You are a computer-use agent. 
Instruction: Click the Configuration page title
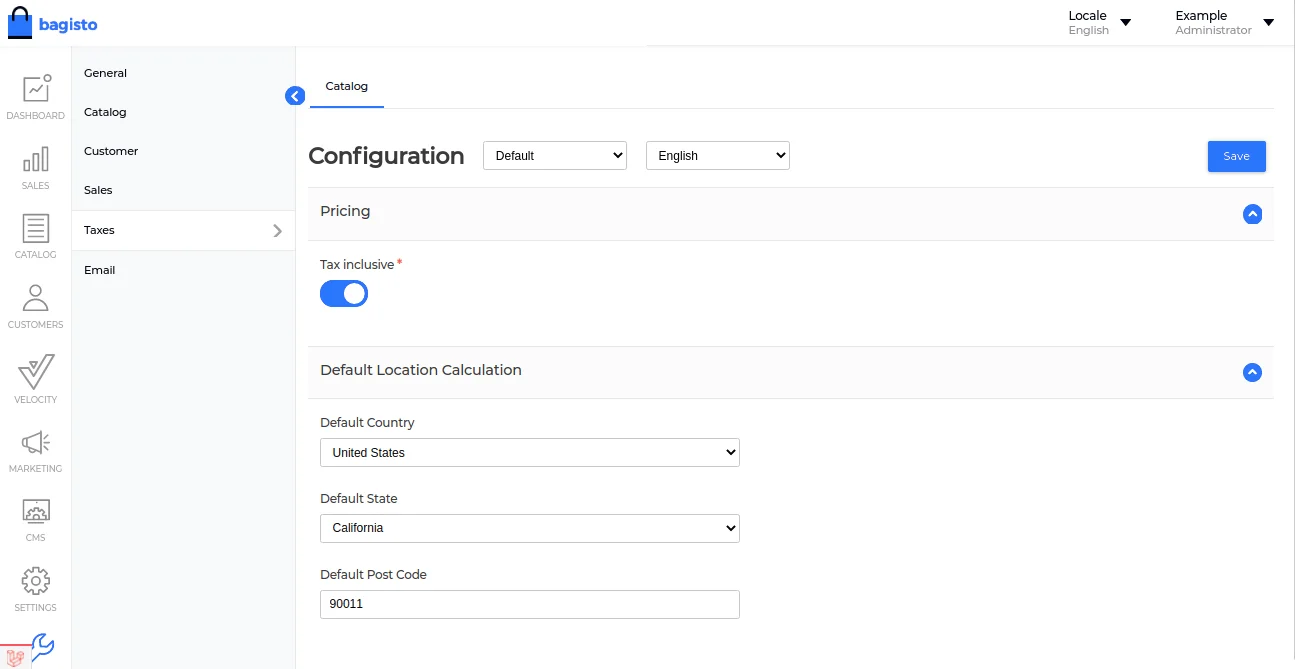click(386, 156)
